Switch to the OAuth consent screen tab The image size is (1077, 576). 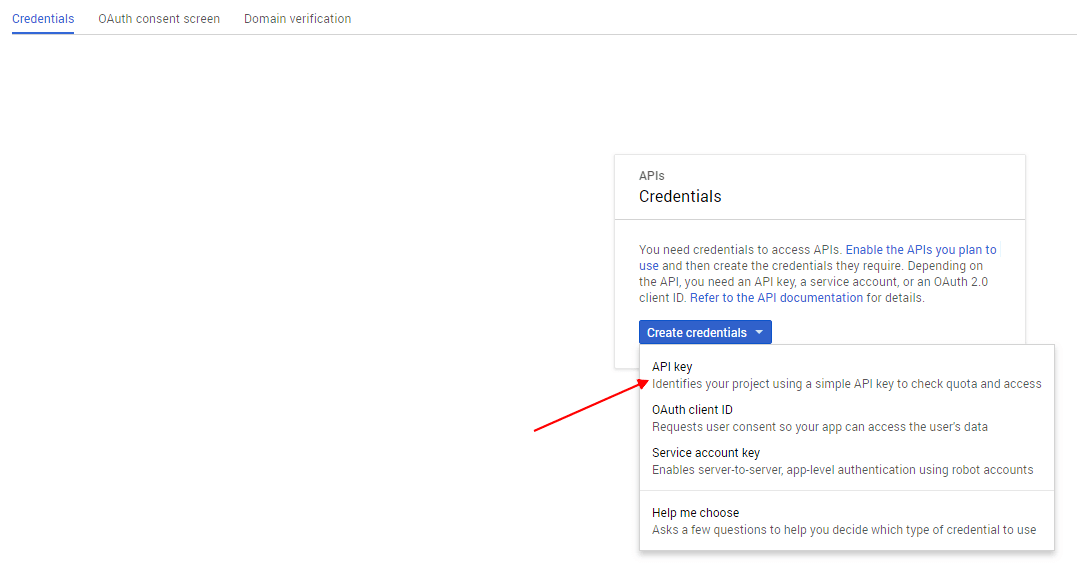click(159, 19)
